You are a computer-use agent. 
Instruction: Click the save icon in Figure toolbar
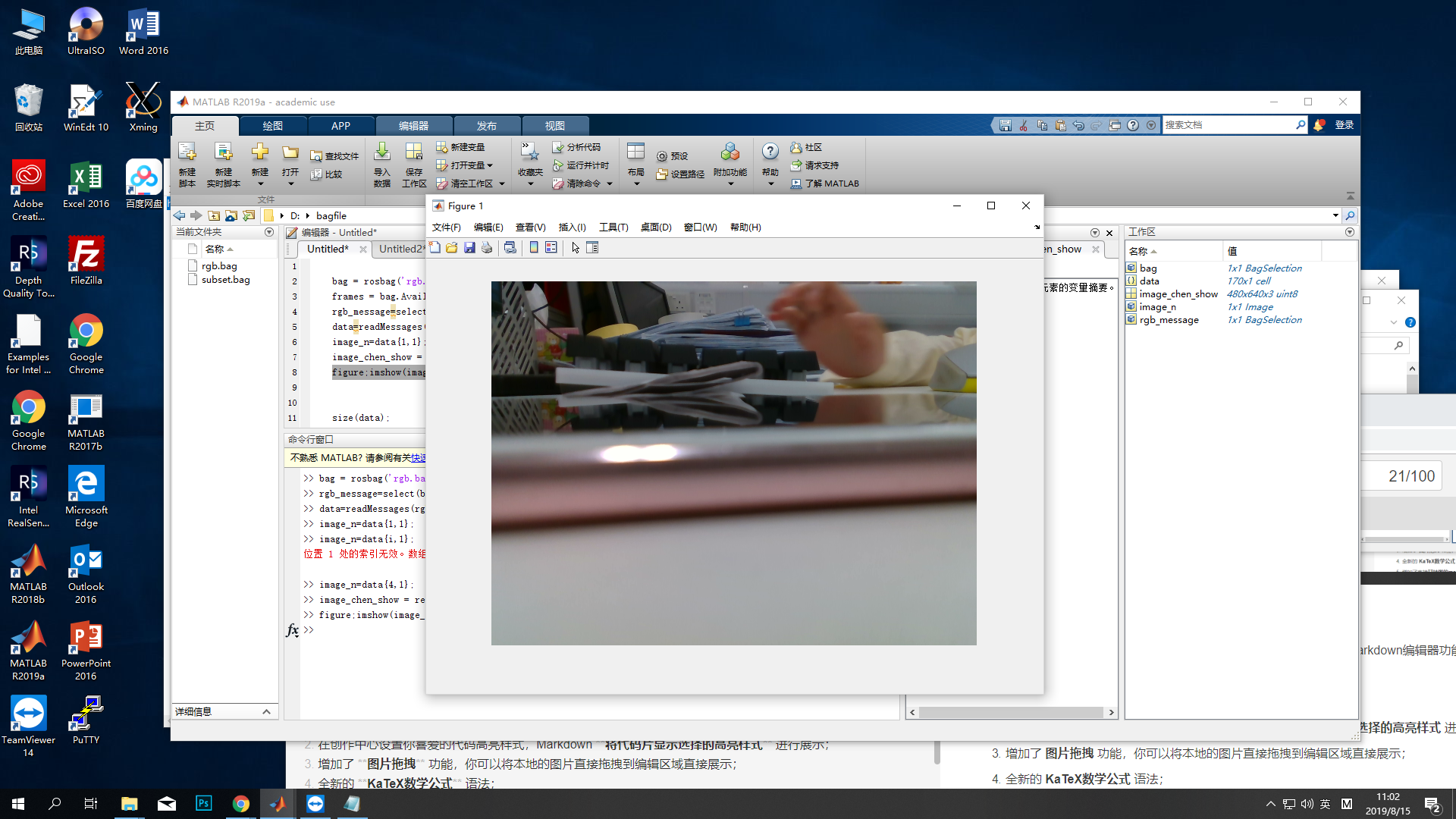[x=469, y=248]
